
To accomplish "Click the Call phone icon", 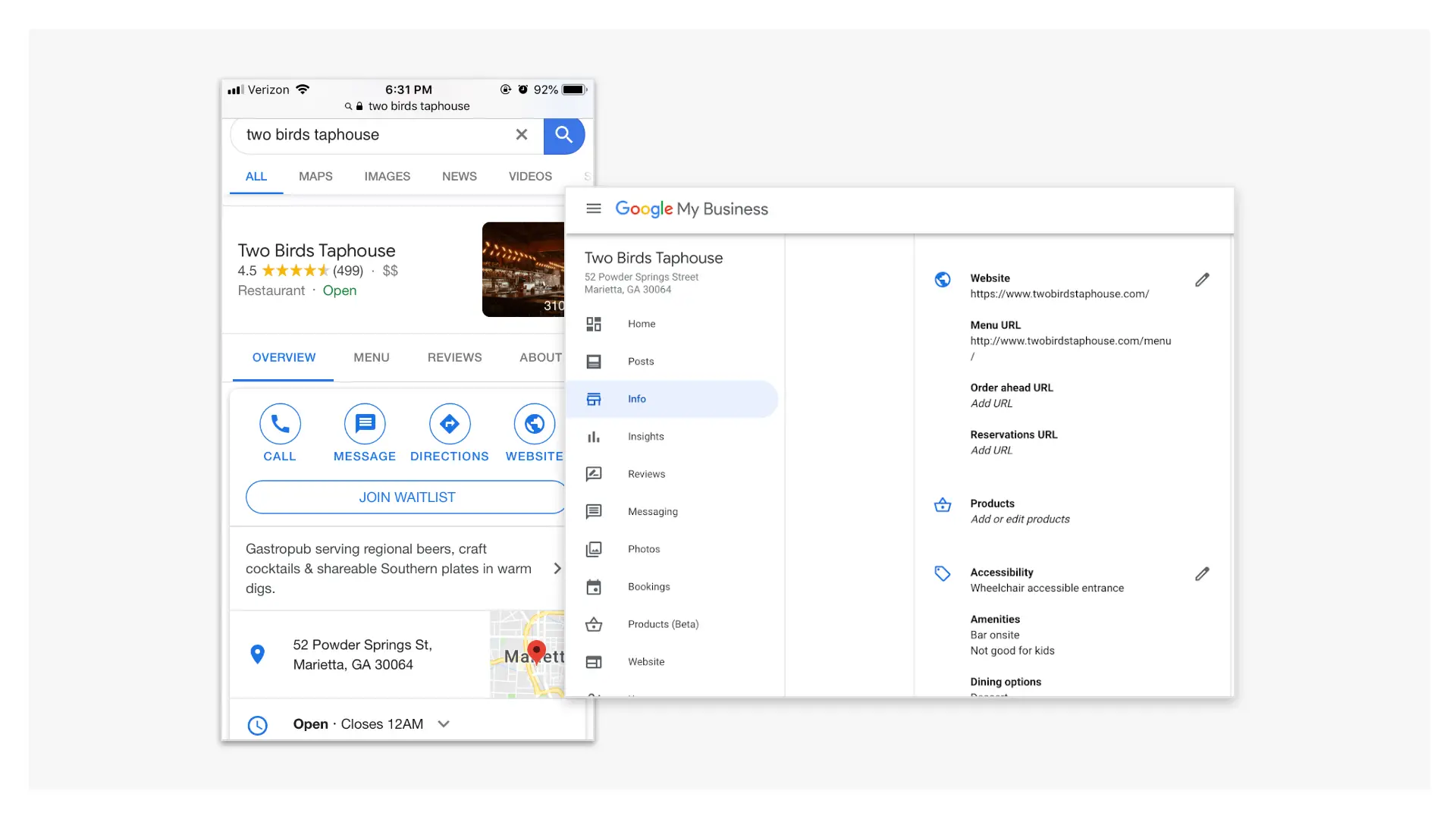I will tap(280, 424).
